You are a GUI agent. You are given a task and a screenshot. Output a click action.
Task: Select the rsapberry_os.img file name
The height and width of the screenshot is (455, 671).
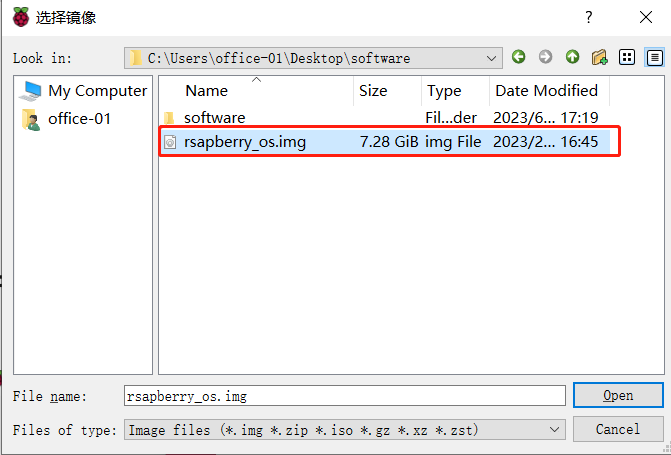tap(245, 142)
